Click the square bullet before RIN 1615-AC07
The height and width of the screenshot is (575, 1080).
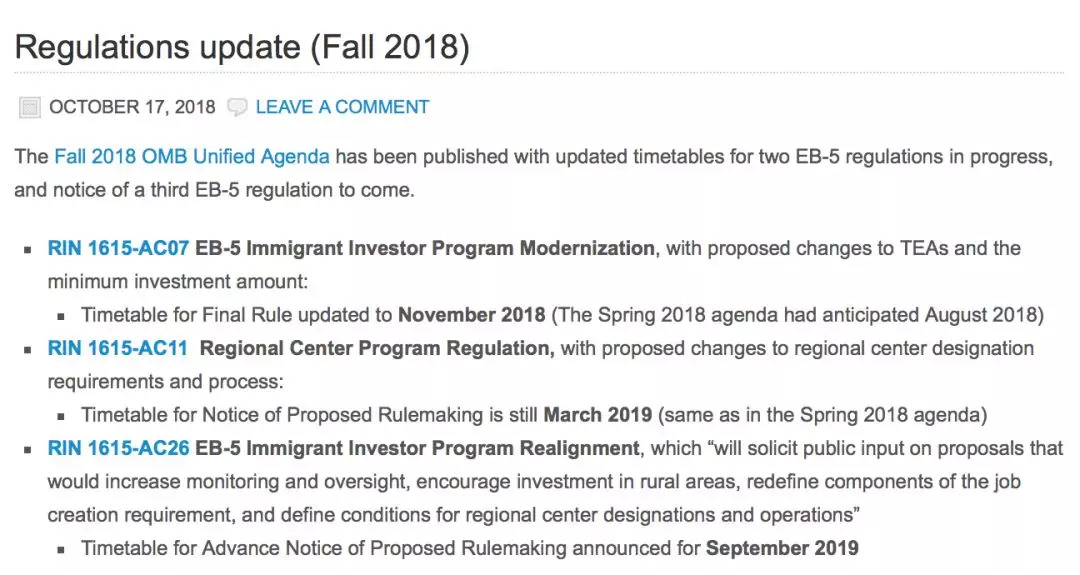(x=27, y=249)
